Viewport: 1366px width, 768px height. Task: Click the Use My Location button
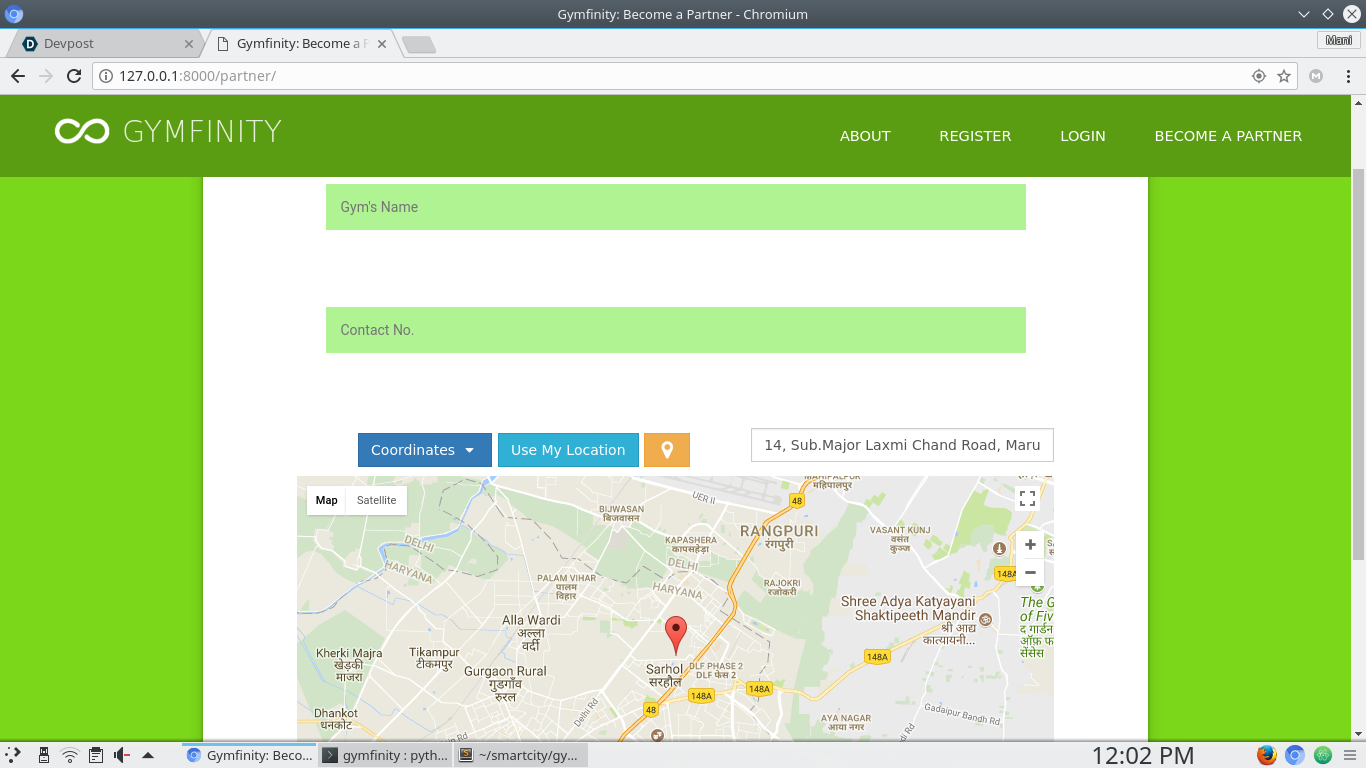(568, 450)
